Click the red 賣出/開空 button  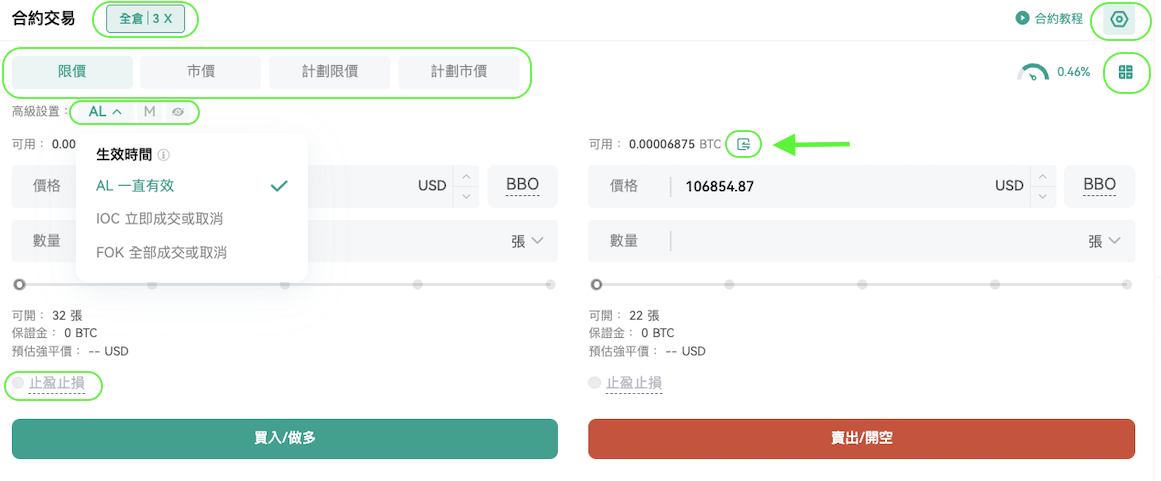coord(862,439)
